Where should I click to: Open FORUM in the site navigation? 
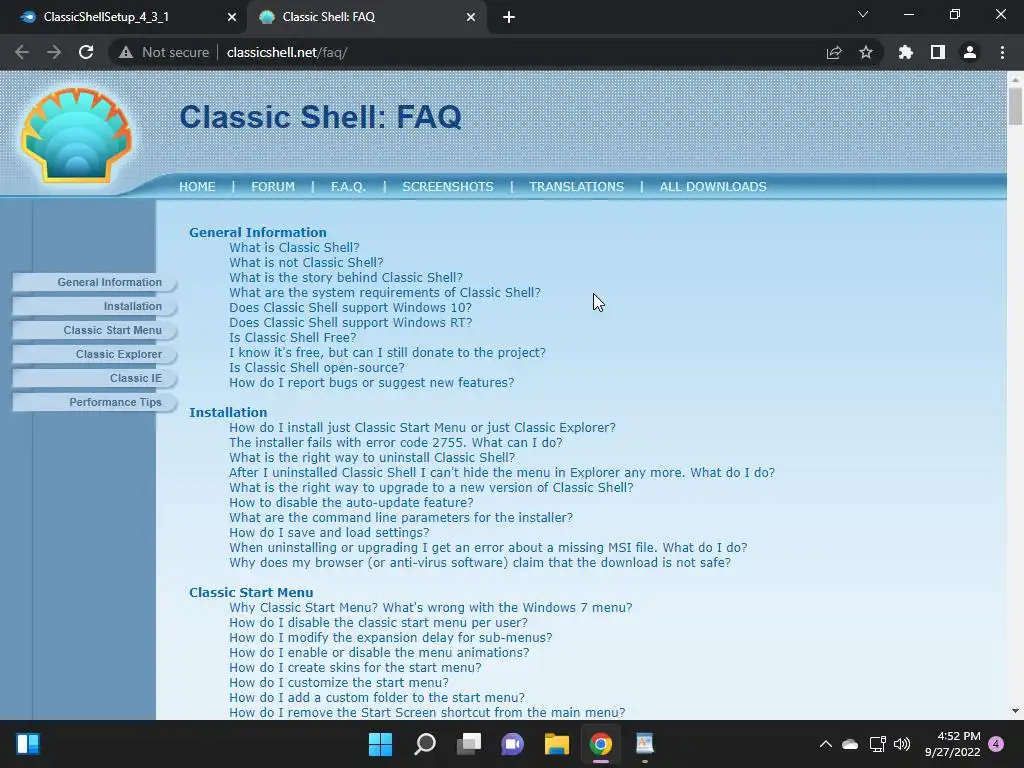(x=273, y=187)
